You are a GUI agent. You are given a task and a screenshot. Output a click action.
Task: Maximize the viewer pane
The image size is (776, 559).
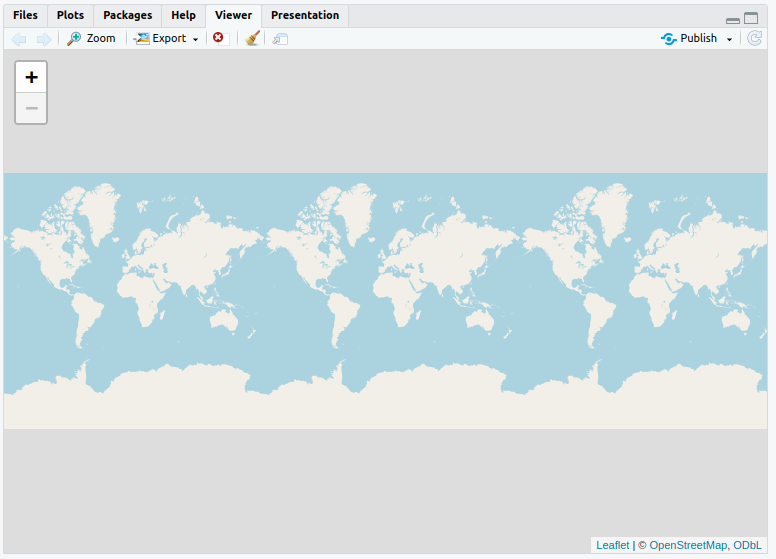pyautogui.click(x=751, y=18)
